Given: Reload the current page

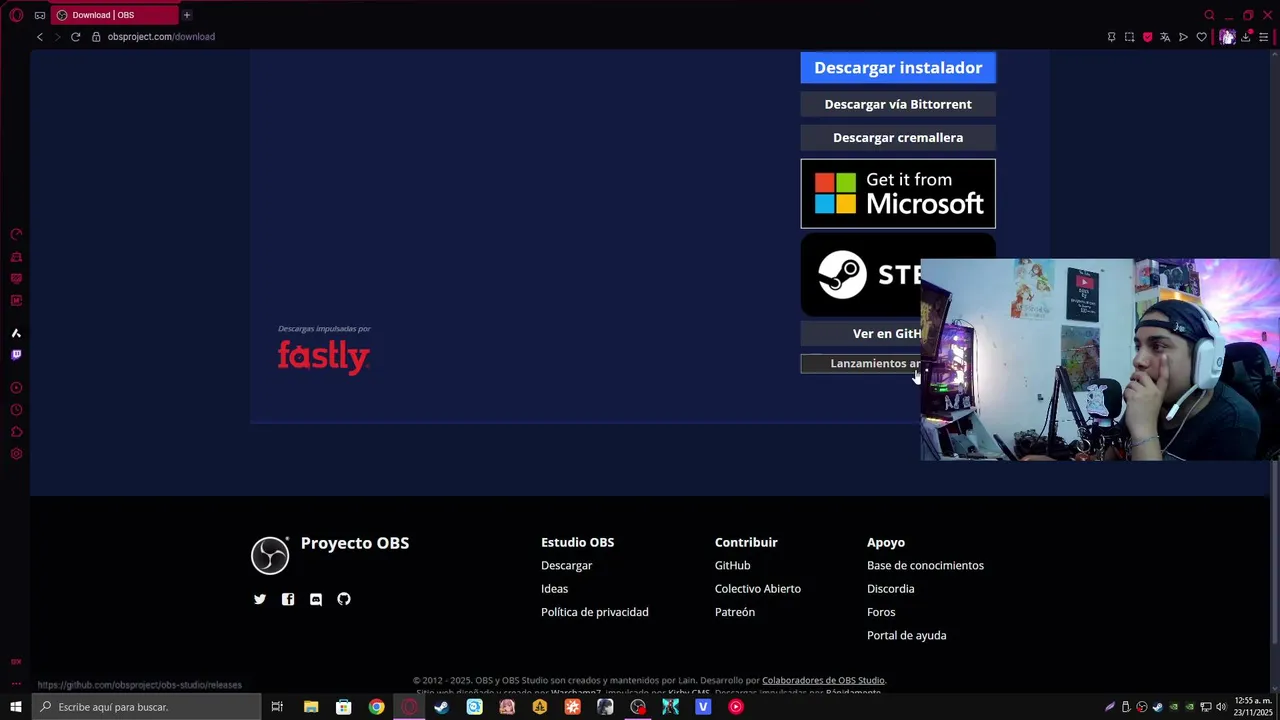Looking at the screenshot, I should (x=75, y=37).
